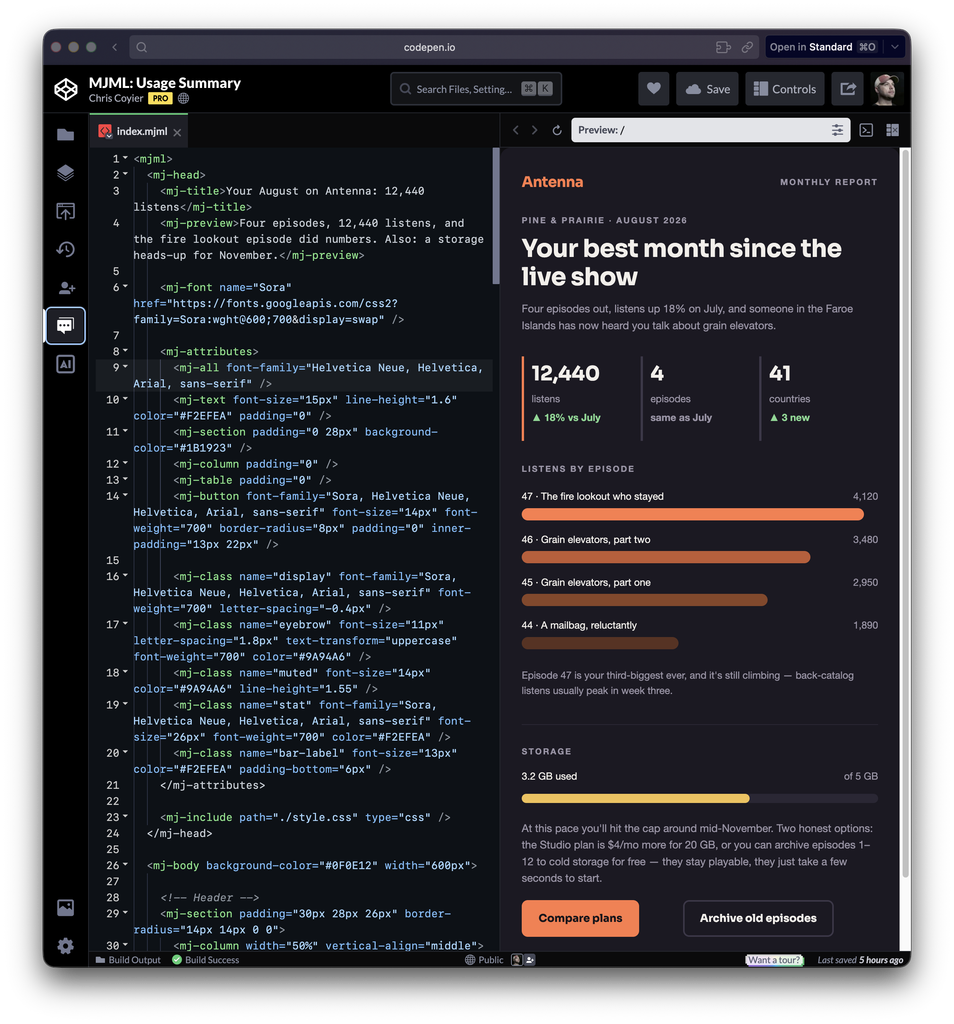The image size is (954, 1024).
Task: Click the Want a tour? link
Action: coord(774,960)
